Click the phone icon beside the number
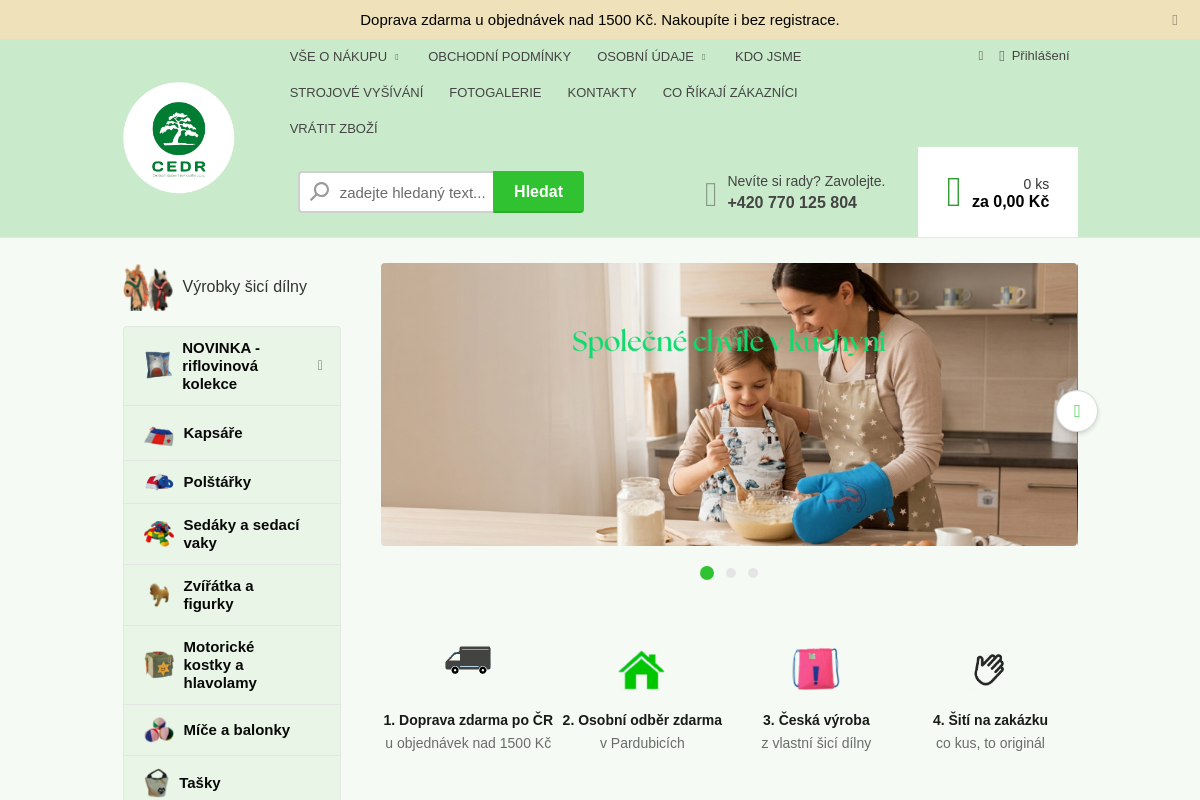The width and height of the screenshot is (1200, 800). (711, 194)
